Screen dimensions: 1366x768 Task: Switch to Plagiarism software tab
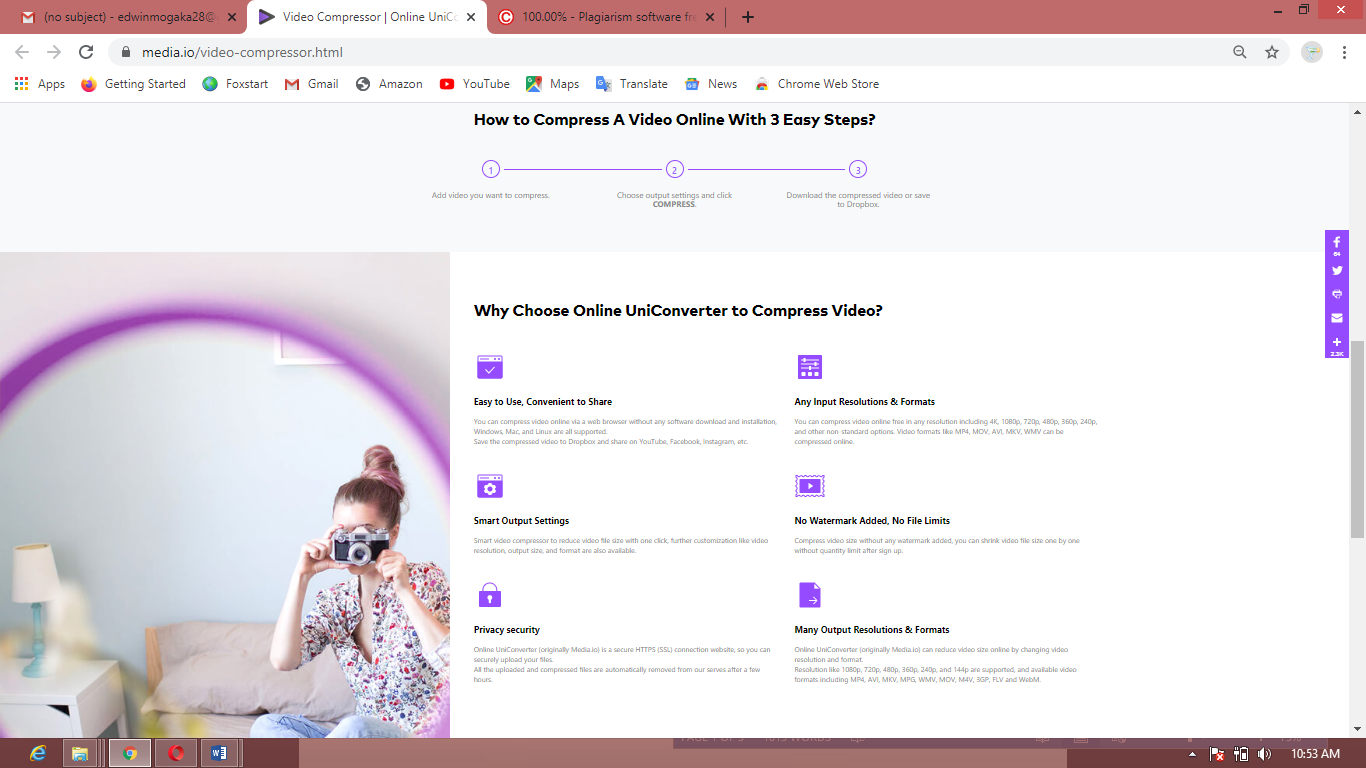[605, 17]
